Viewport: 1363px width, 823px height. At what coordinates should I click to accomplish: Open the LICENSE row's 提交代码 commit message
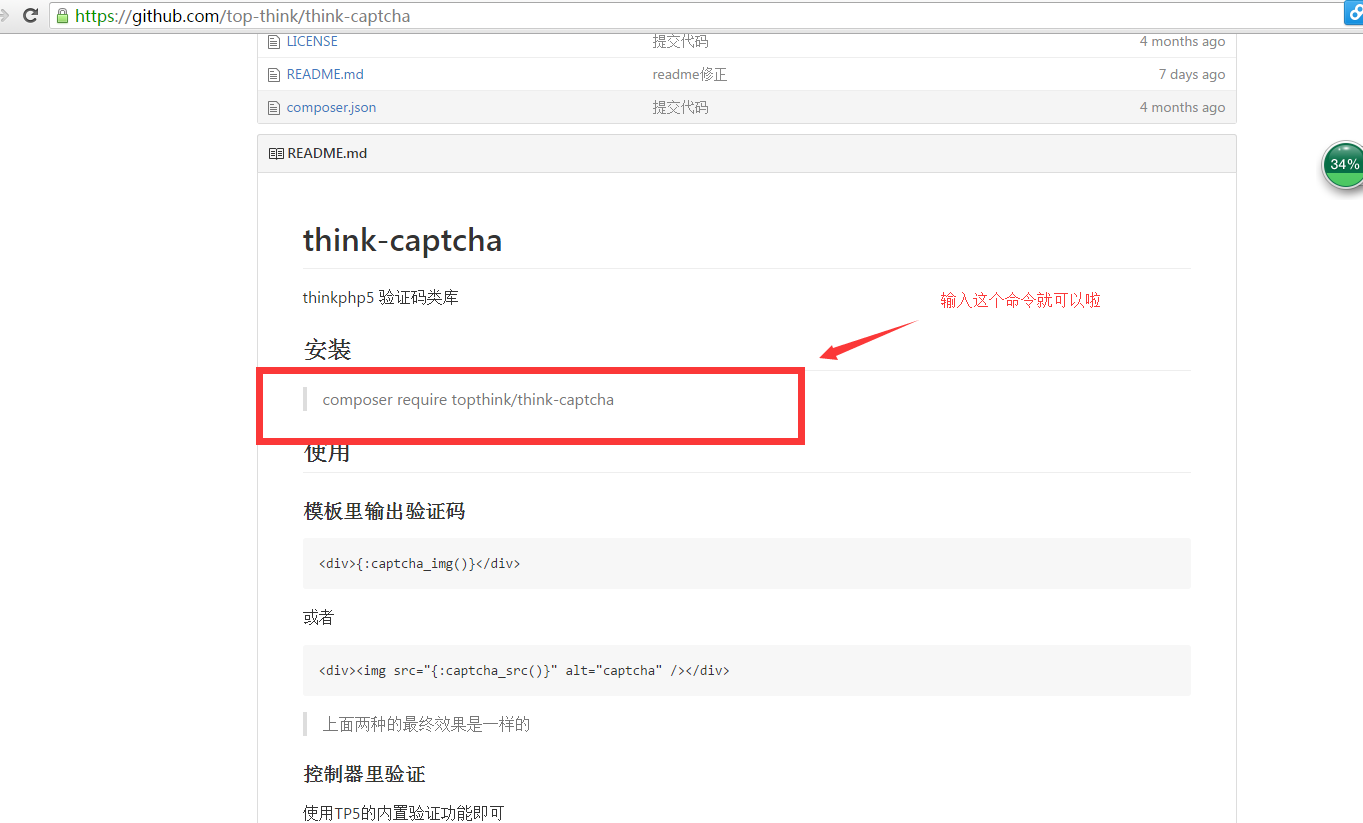click(x=680, y=41)
